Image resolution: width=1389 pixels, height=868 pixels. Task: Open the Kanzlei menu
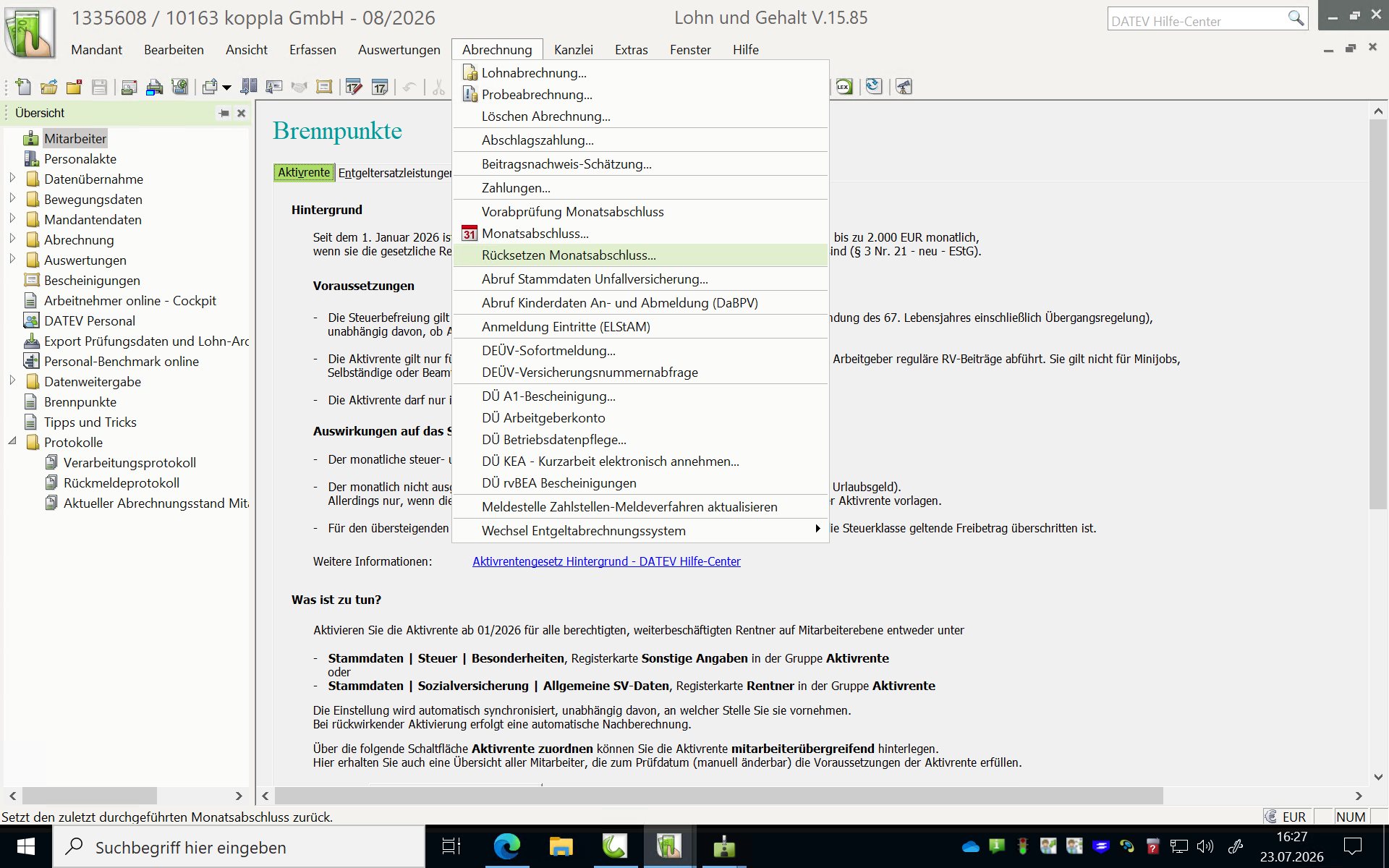(573, 49)
